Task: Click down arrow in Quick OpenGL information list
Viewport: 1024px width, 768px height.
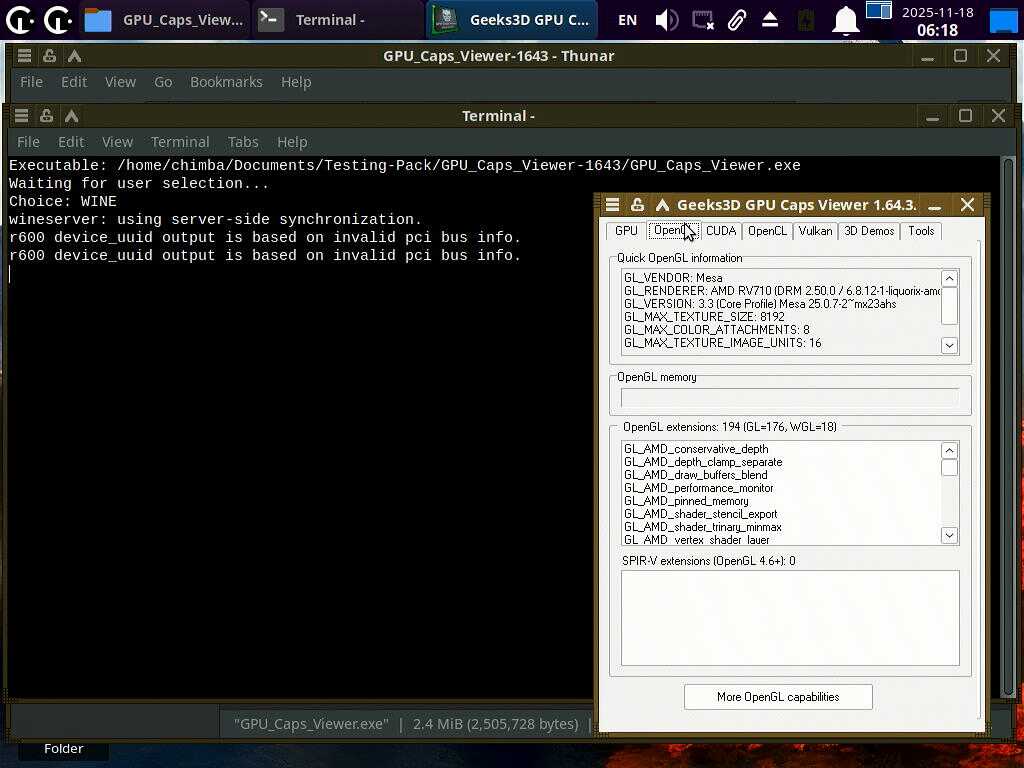Action: pyautogui.click(x=950, y=345)
